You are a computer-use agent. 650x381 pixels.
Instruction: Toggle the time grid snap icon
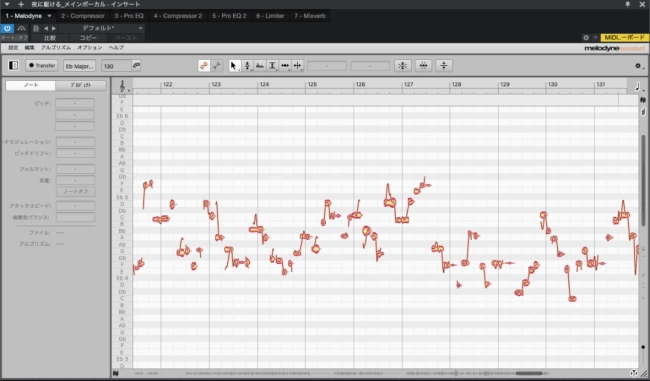point(217,66)
